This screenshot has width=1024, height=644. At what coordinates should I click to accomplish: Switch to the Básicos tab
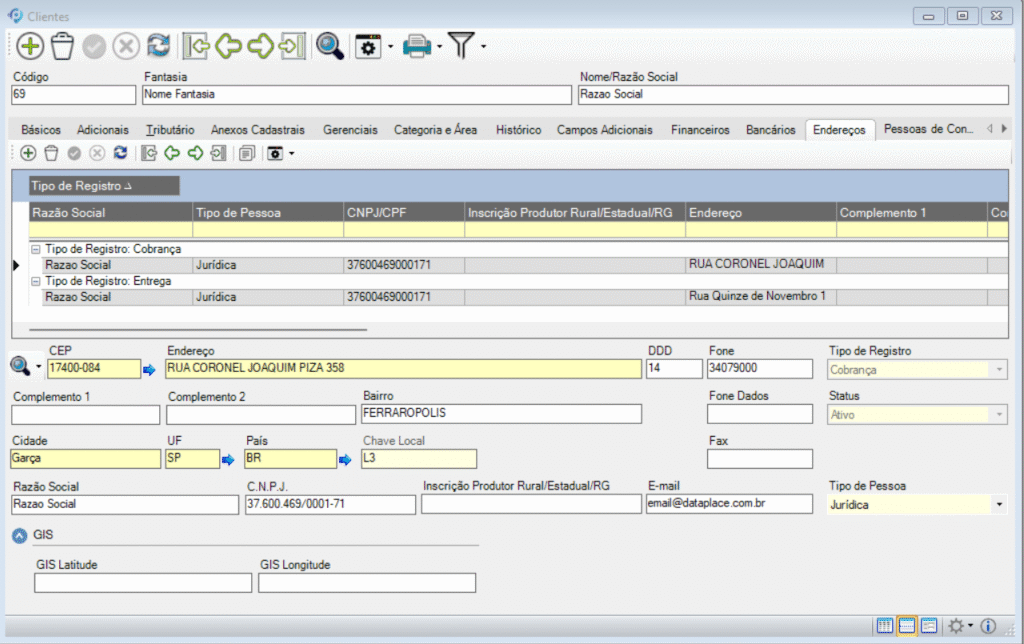[41, 130]
